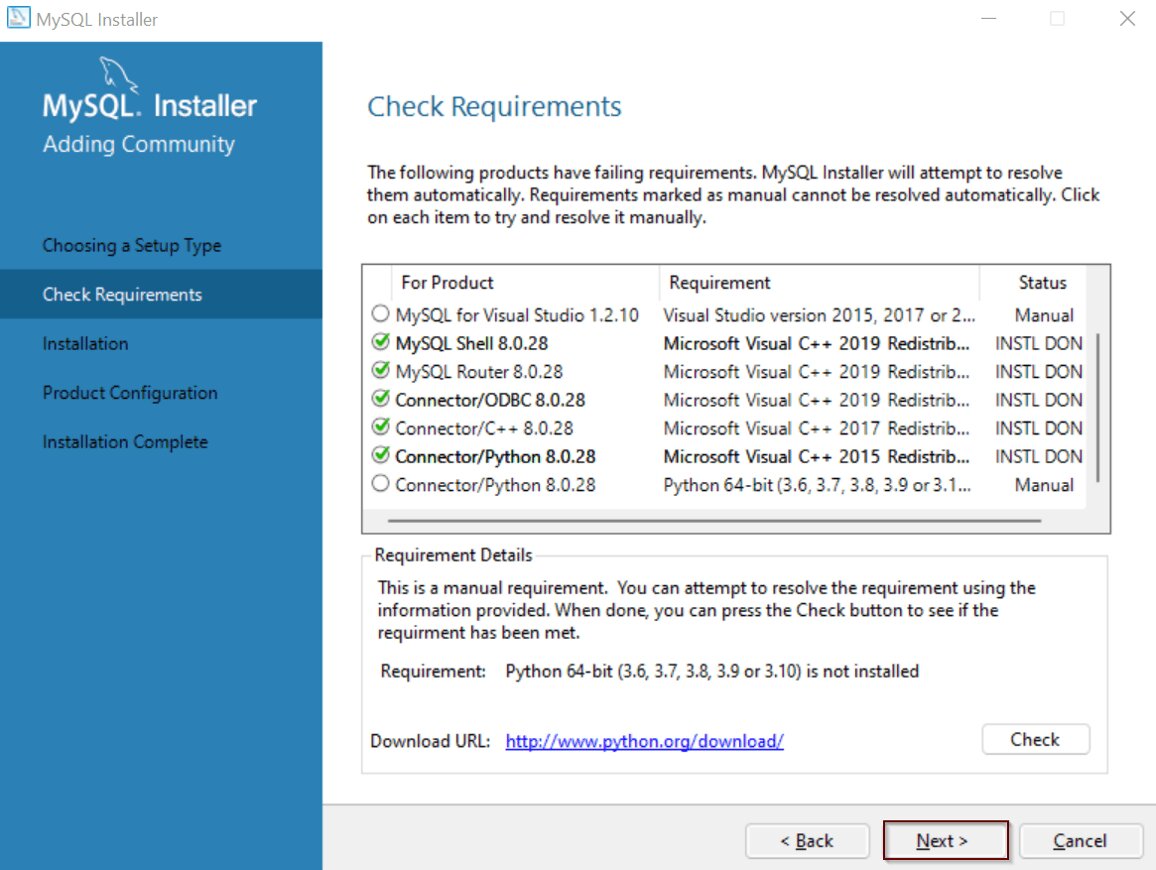Open the python.org download link
Viewport: 1156px width, 870px height.
pyautogui.click(x=644, y=741)
